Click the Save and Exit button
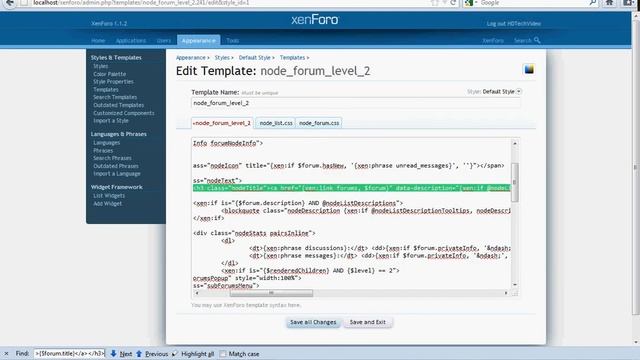The width and height of the screenshot is (640, 360). click(x=367, y=322)
